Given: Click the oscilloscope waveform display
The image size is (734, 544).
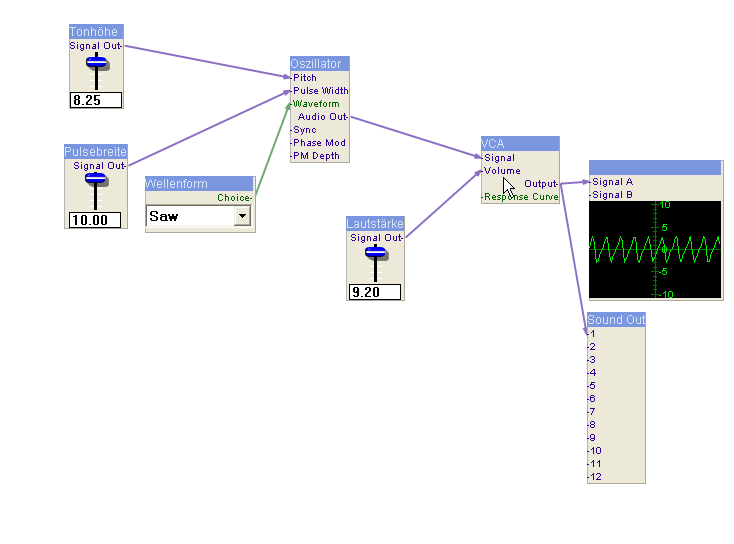Looking at the screenshot, I should pos(655,250).
